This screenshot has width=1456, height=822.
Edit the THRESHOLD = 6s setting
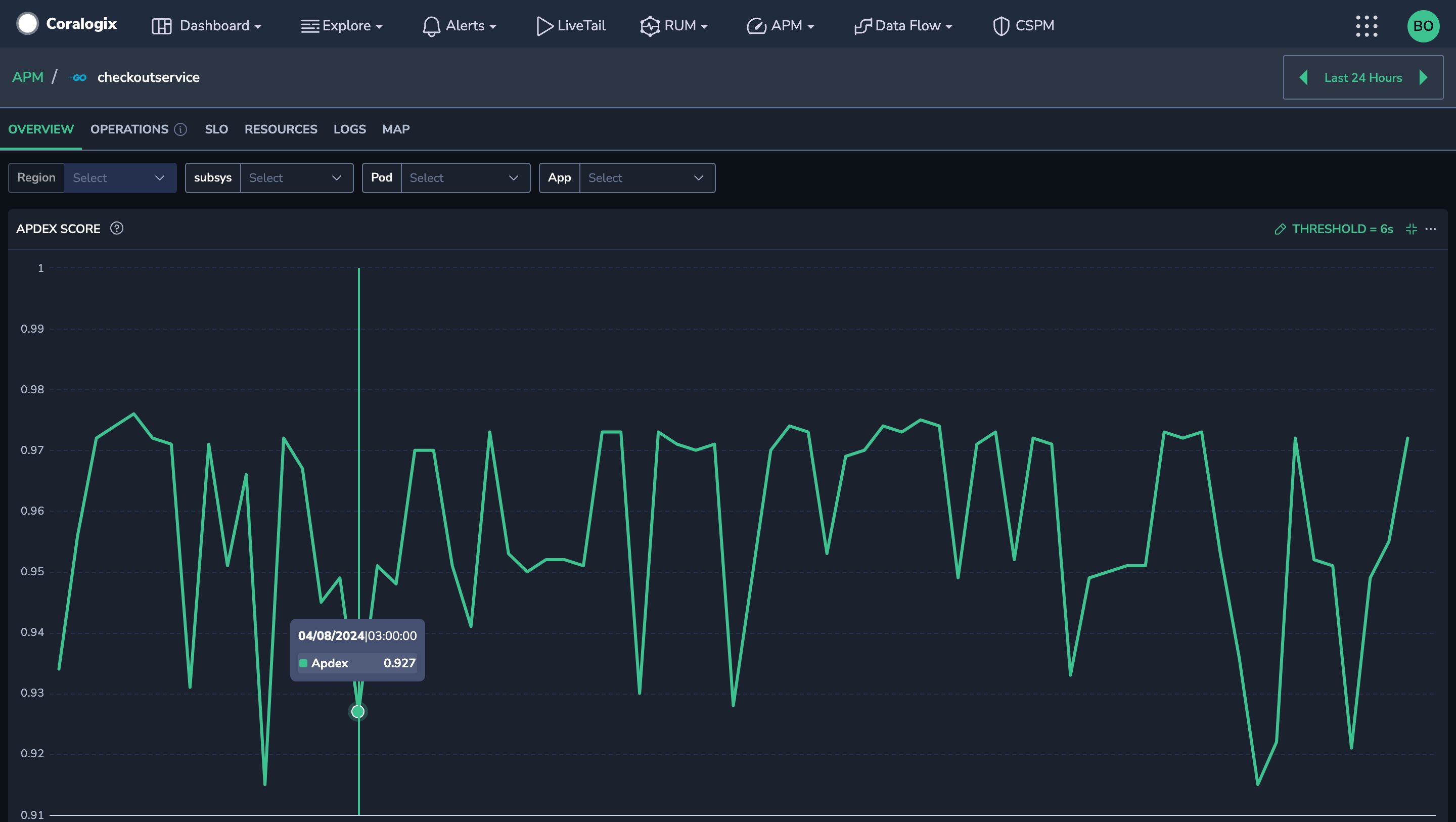[1334, 229]
